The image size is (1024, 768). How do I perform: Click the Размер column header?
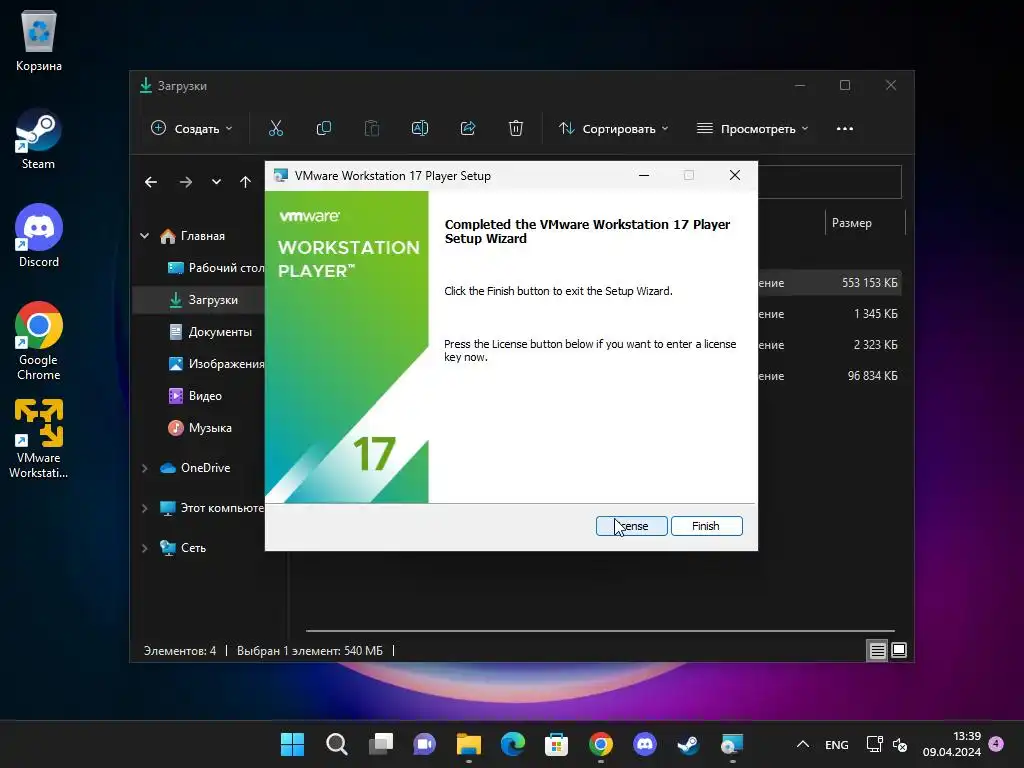865,223
